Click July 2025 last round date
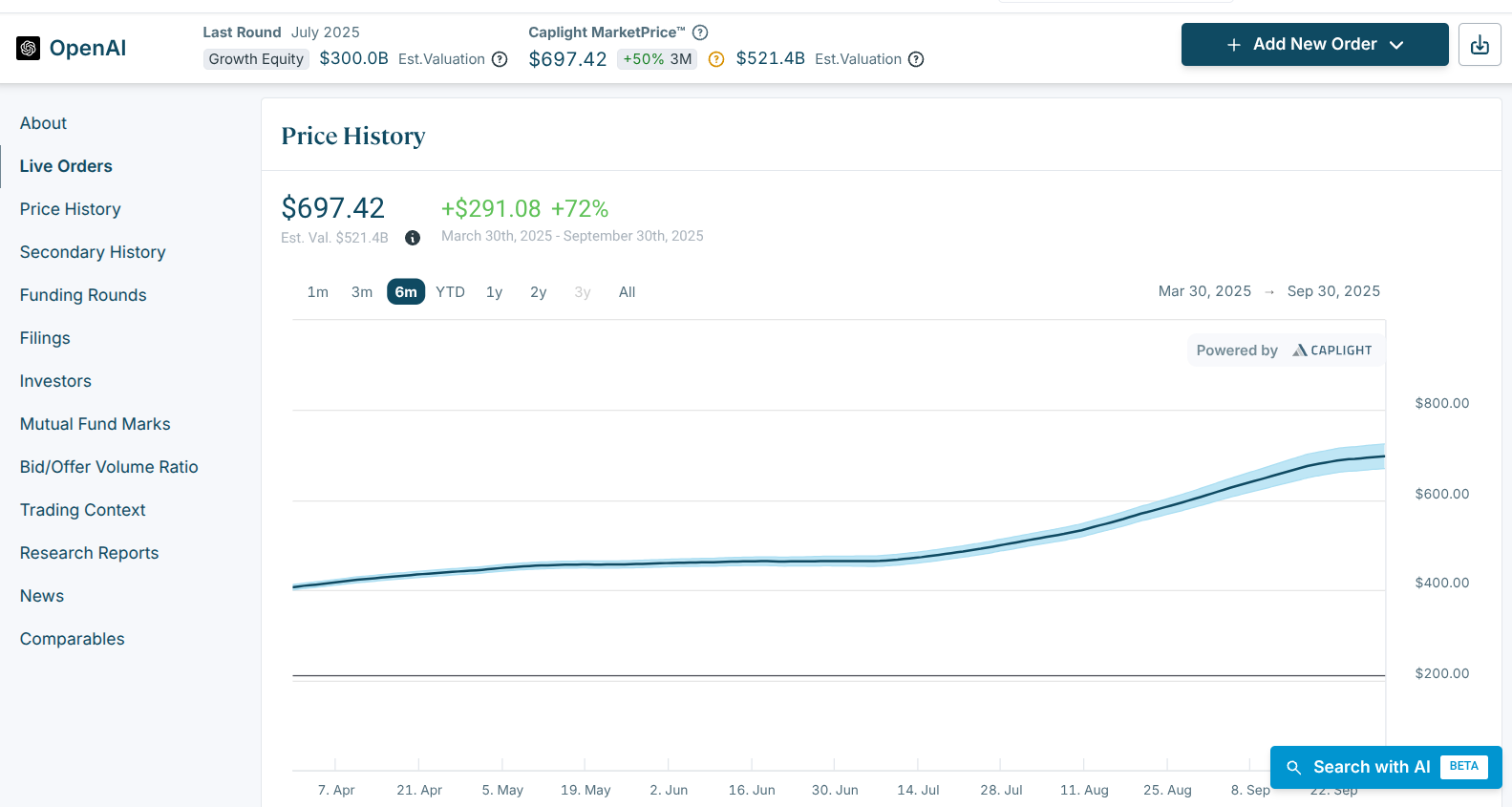The height and width of the screenshot is (807, 1512). (x=326, y=32)
